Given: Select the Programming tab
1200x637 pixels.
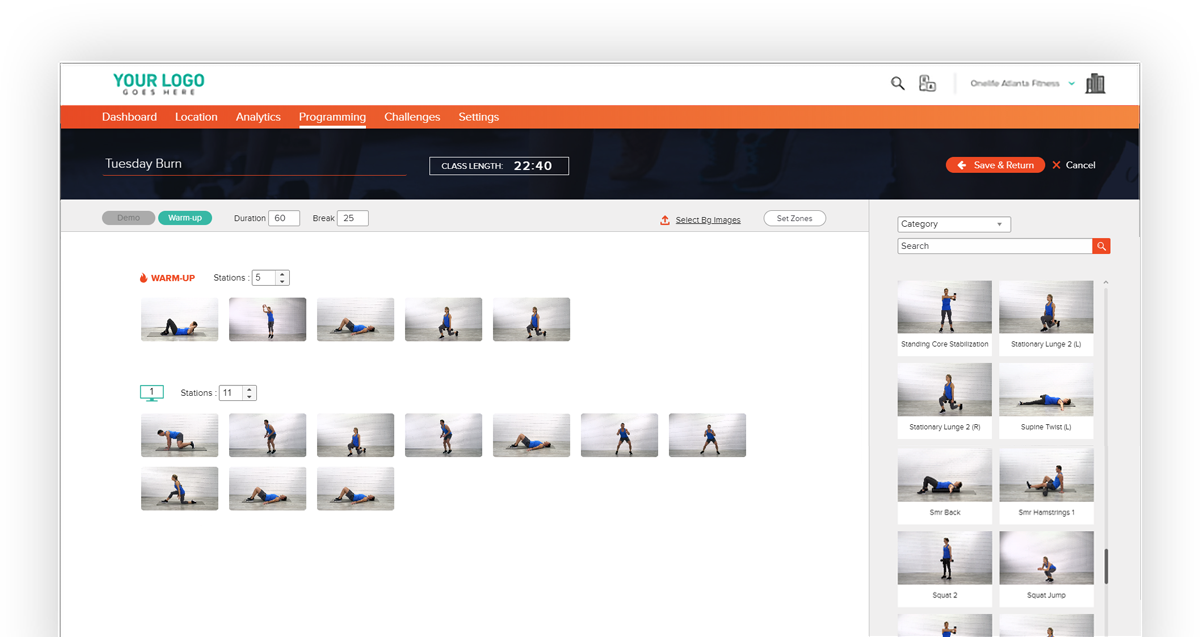Looking at the screenshot, I should pos(332,117).
